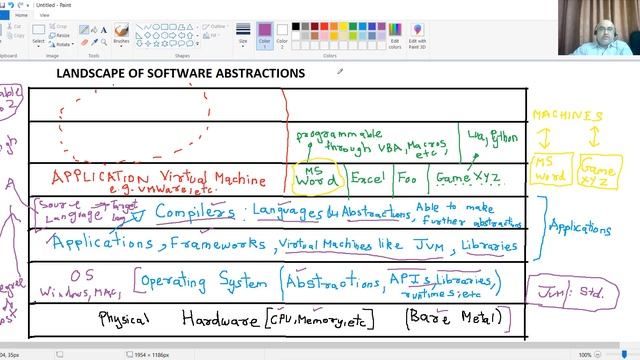640x360 pixels.
Task: Choose the Rectangle shape
Action: pyautogui.click(x=164, y=27)
